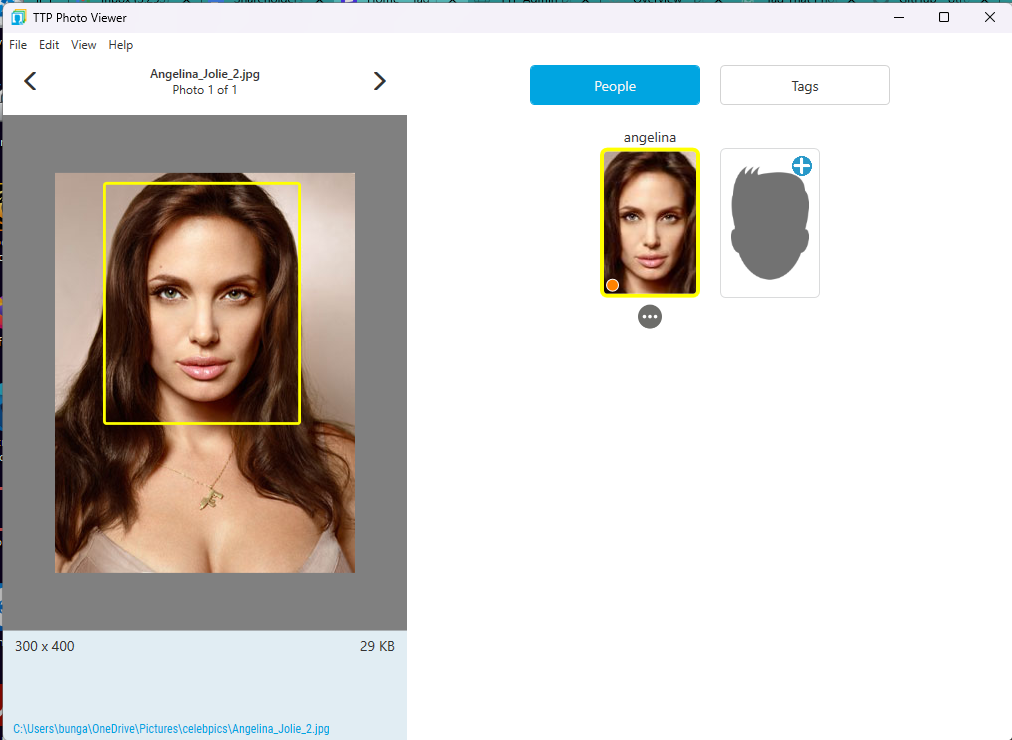Switch to the Tags view
This screenshot has width=1012, height=740.
pos(804,85)
